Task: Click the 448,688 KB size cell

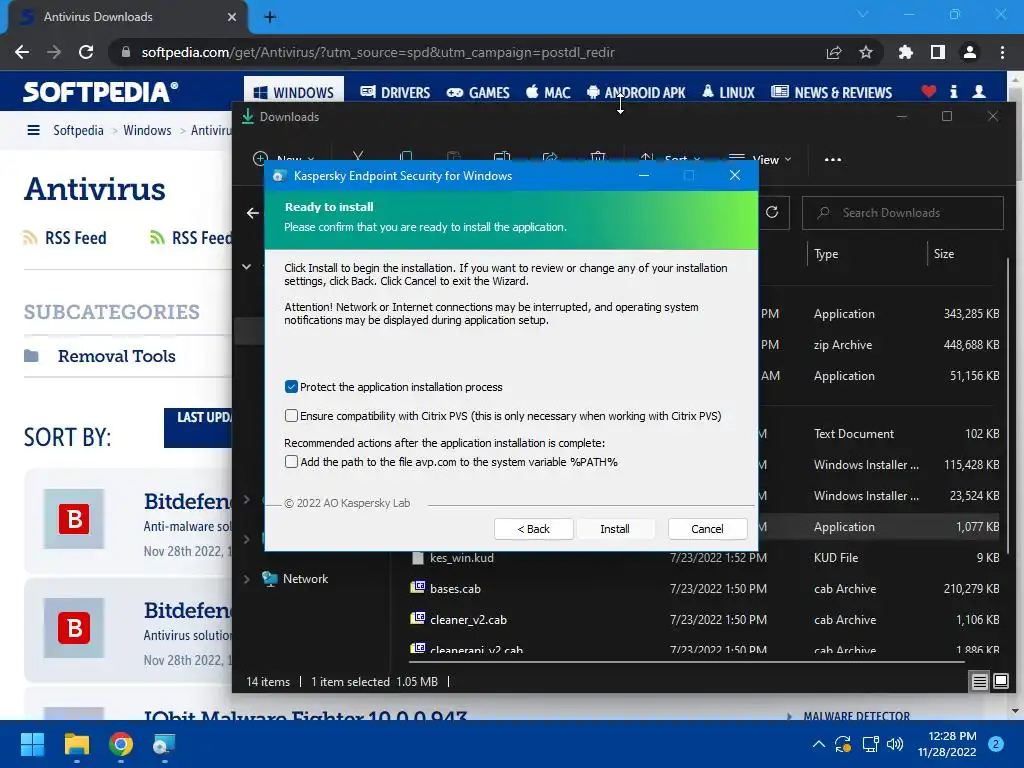Action: pyautogui.click(x=971, y=345)
